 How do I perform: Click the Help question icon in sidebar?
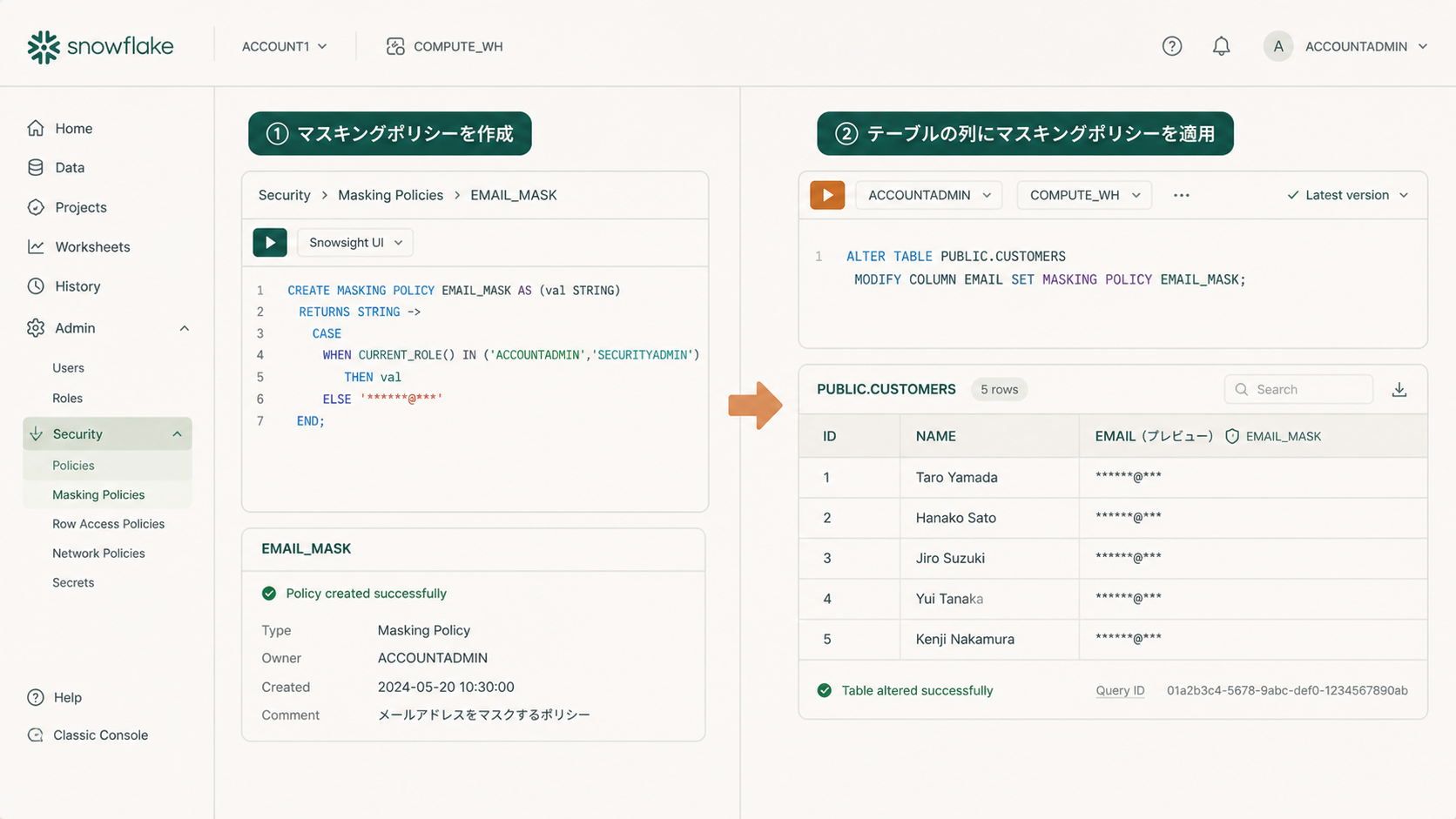[36, 697]
